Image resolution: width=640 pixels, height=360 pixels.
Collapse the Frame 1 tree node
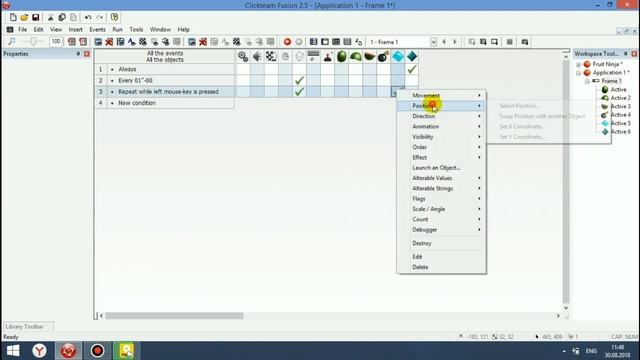click(x=587, y=81)
